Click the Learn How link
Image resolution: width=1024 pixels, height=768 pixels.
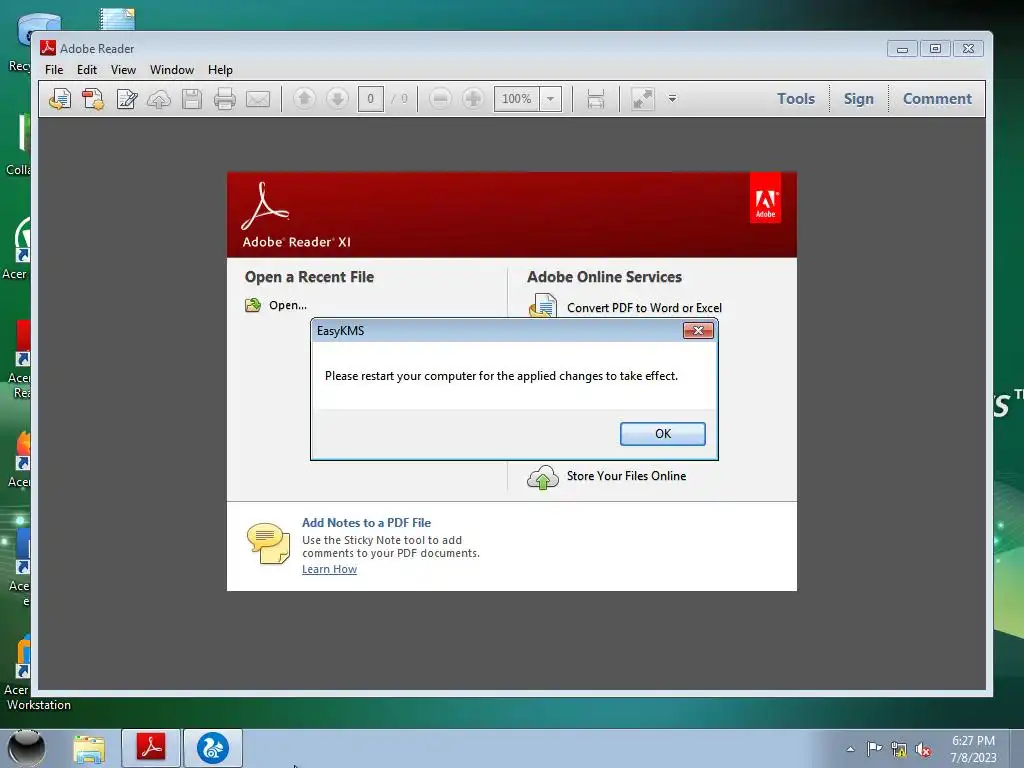pos(329,569)
